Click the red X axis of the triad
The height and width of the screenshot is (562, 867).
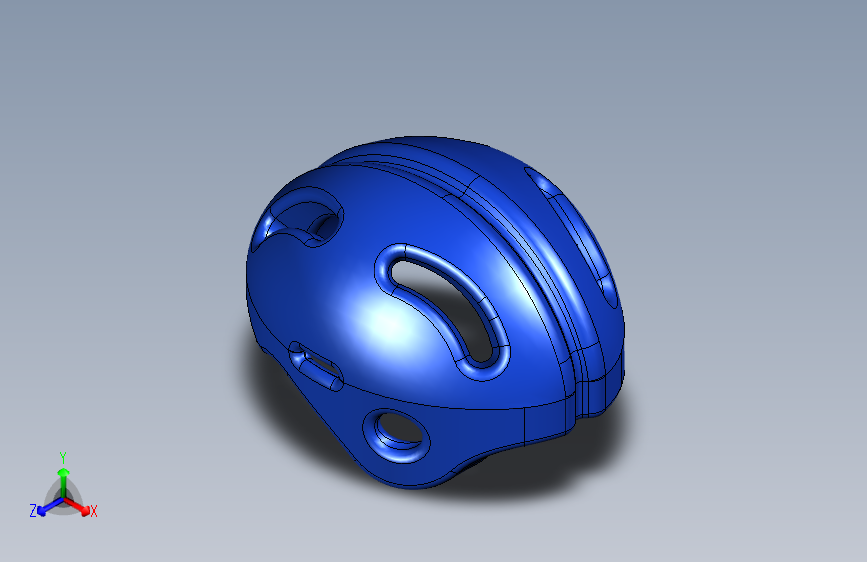(x=77, y=506)
